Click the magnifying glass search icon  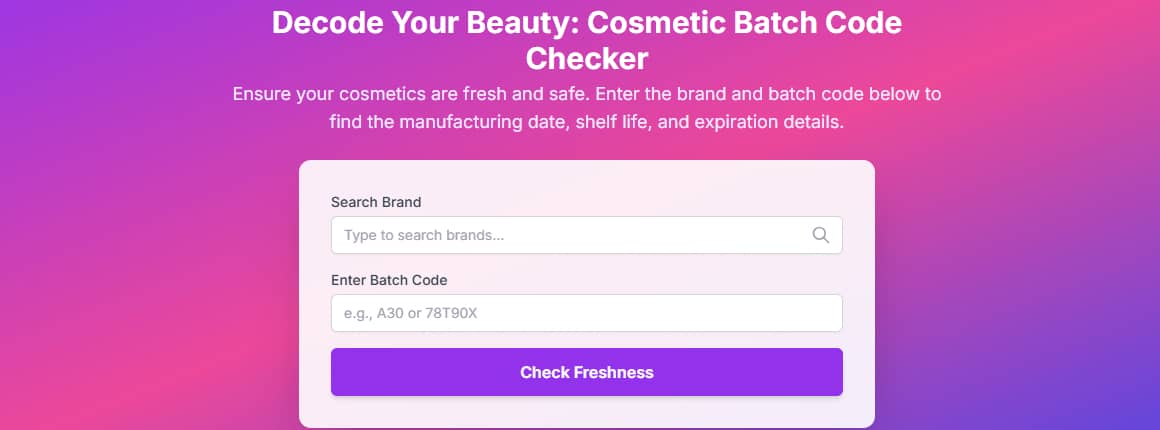pyautogui.click(x=821, y=235)
